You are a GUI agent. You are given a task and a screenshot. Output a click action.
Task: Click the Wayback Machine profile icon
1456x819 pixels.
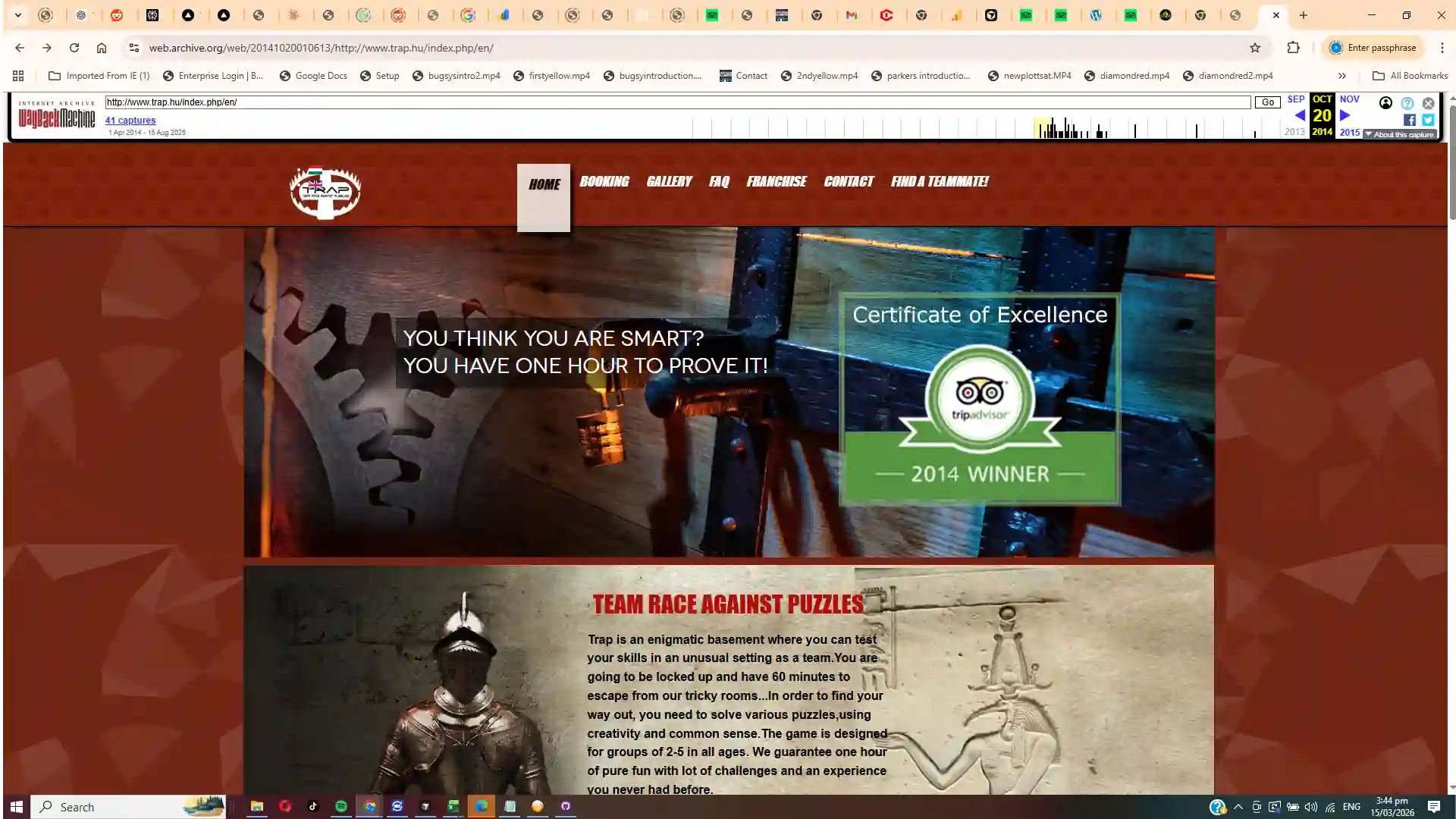[x=1385, y=103]
